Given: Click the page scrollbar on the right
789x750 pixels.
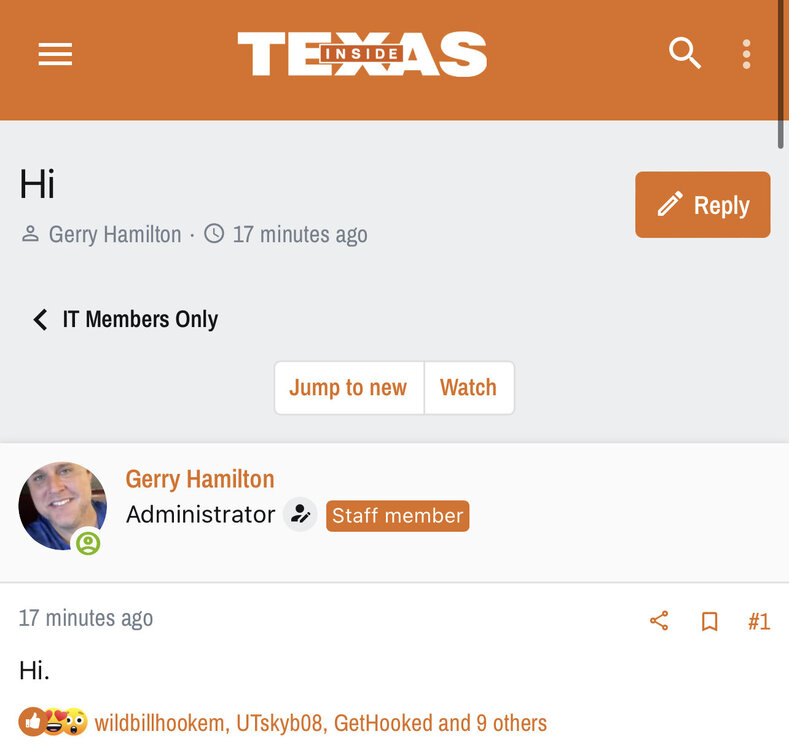Looking at the screenshot, I should coord(781,75).
